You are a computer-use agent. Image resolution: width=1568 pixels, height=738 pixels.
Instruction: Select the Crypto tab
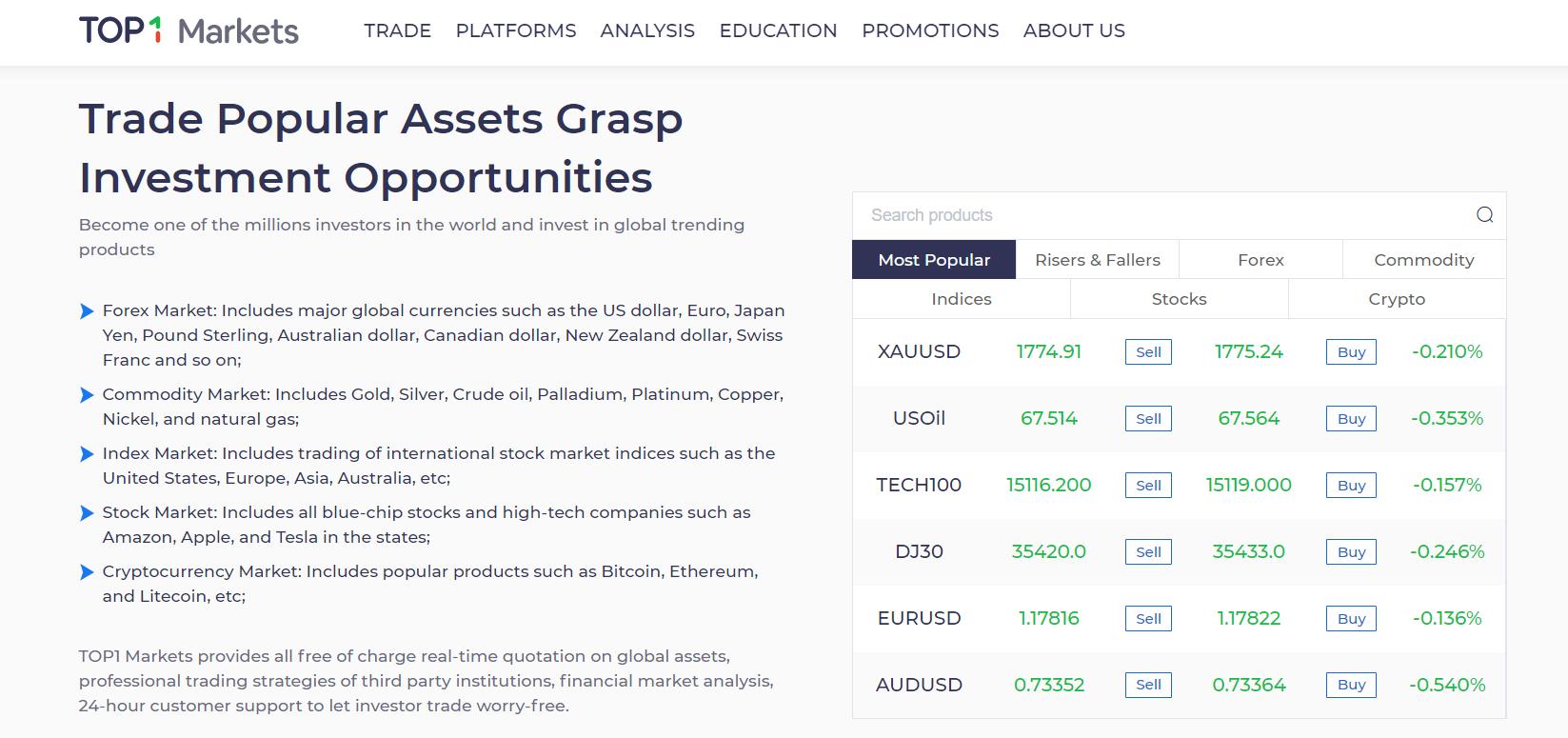point(1397,299)
